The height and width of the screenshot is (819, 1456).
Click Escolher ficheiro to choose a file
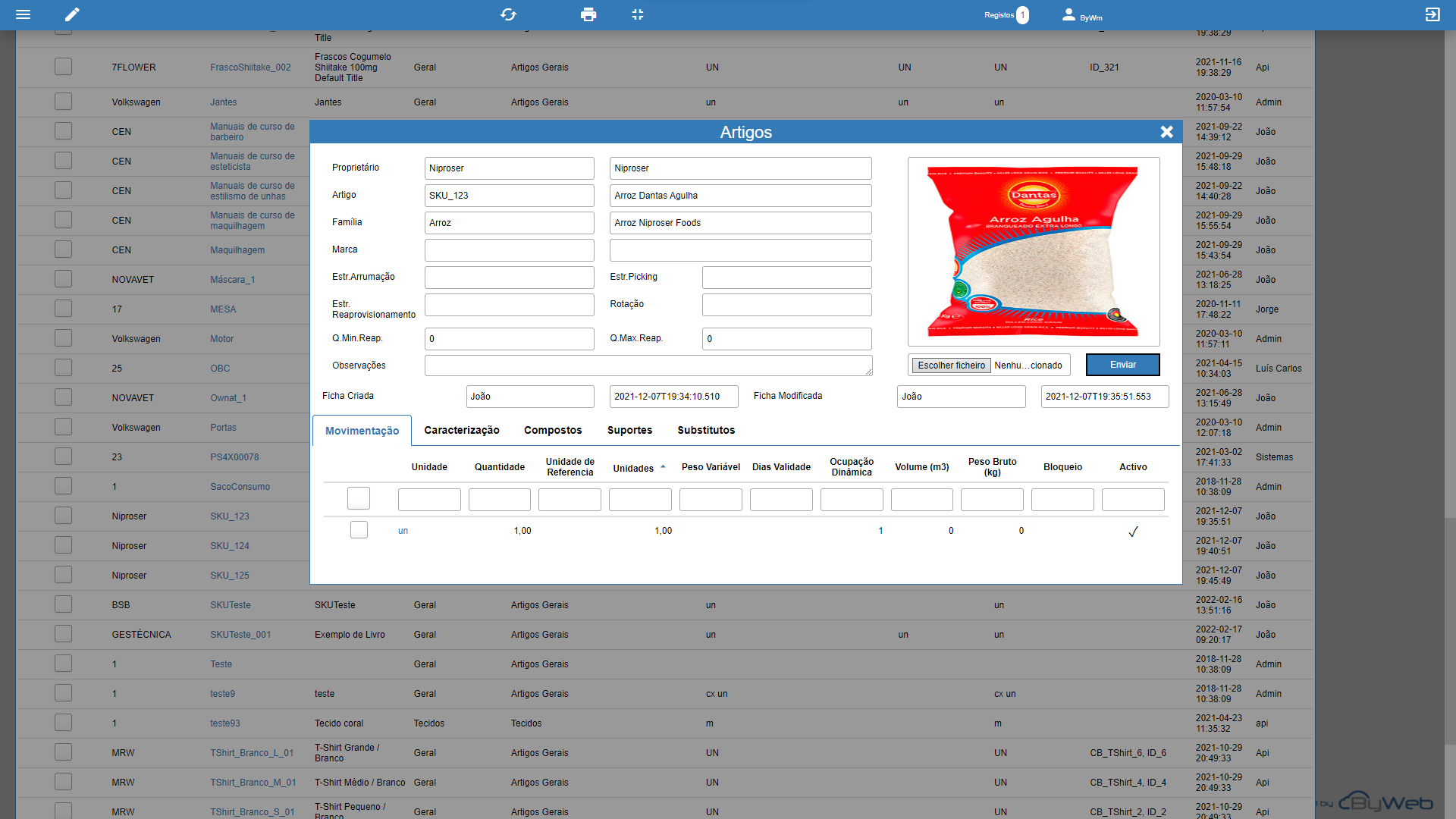tap(951, 366)
